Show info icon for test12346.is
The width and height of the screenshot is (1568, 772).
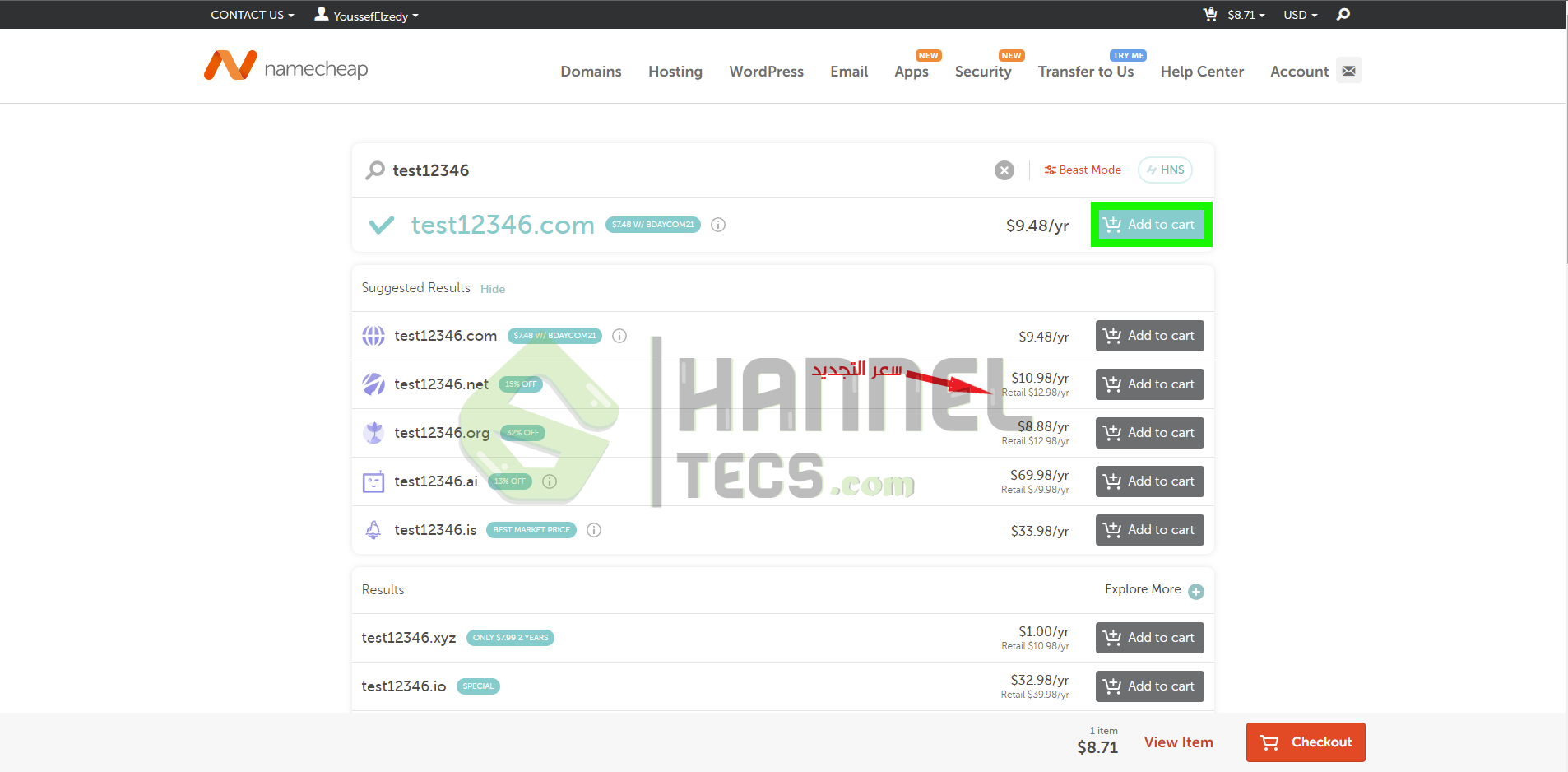point(594,530)
